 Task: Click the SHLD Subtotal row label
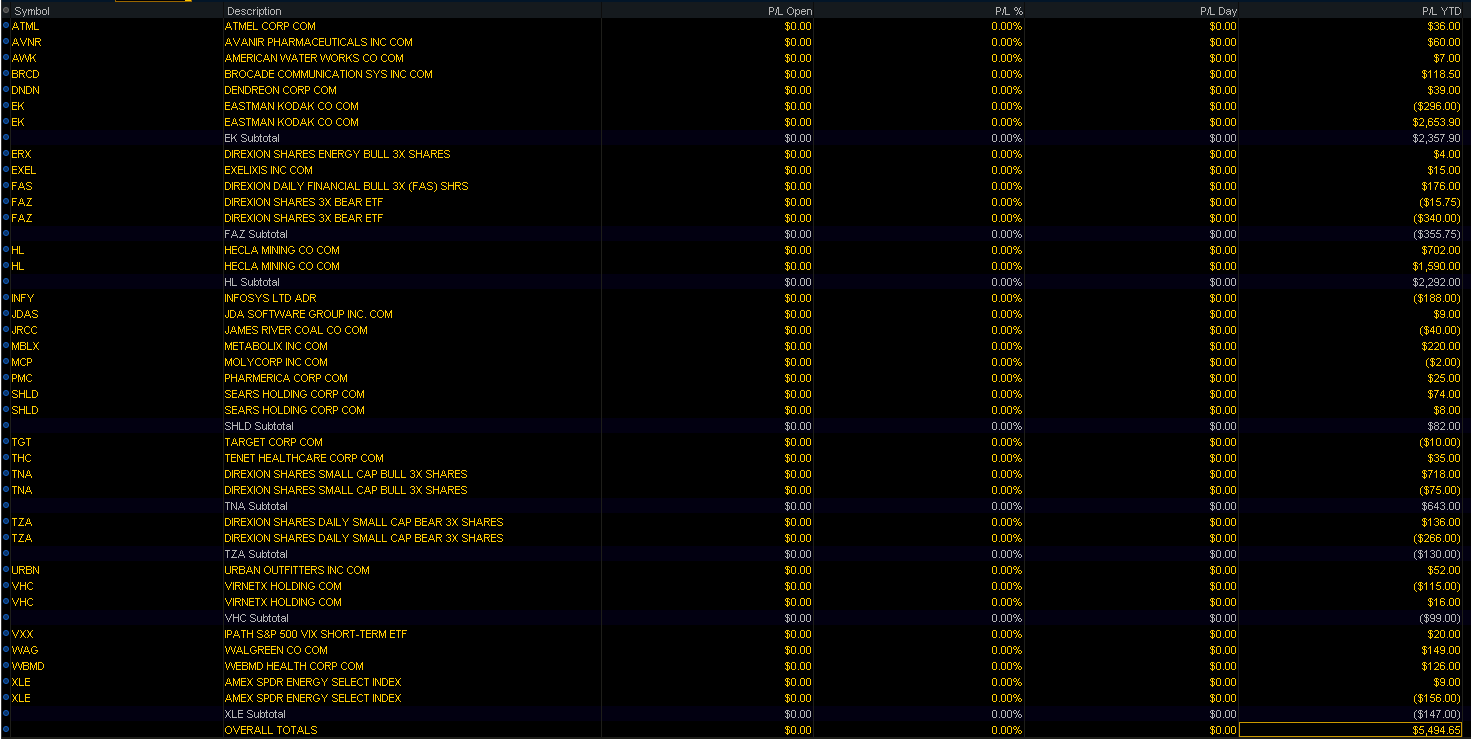(258, 426)
